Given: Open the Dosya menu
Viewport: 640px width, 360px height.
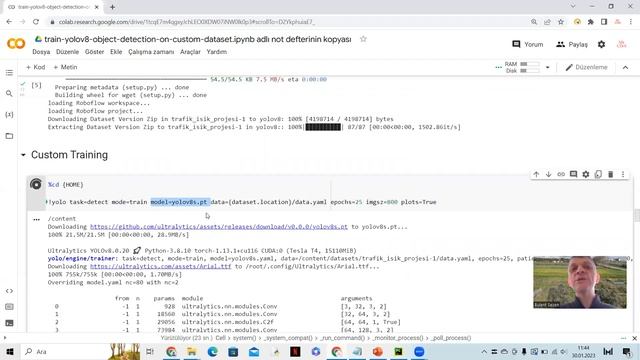Looking at the screenshot, I should pos(41,52).
